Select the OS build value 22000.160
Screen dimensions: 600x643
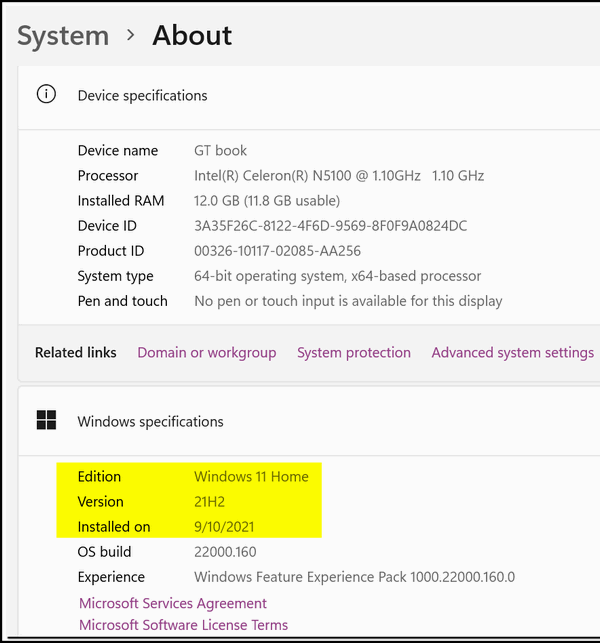(x=225, y=552)
